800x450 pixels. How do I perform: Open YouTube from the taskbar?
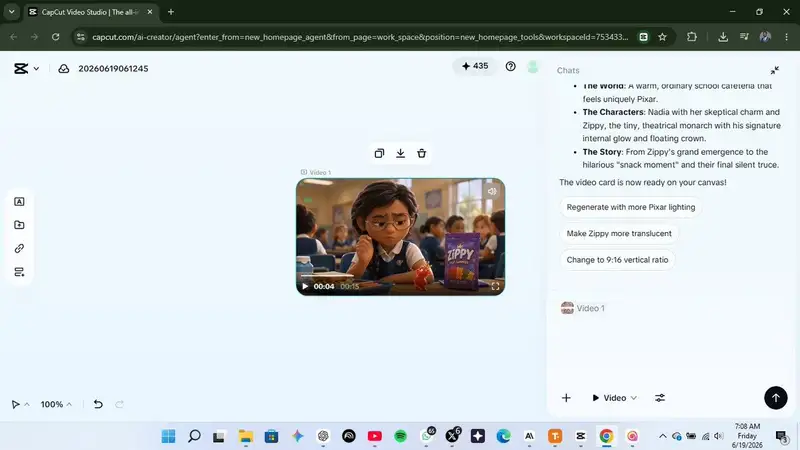click(x=374, y=436)
